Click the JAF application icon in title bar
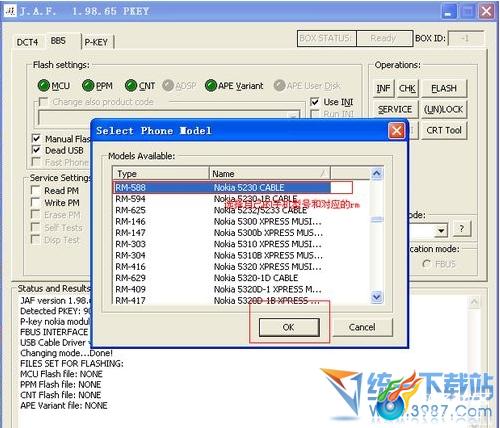Image resolution: width=500 pixels, height=428 pixels. pos(10,11)
